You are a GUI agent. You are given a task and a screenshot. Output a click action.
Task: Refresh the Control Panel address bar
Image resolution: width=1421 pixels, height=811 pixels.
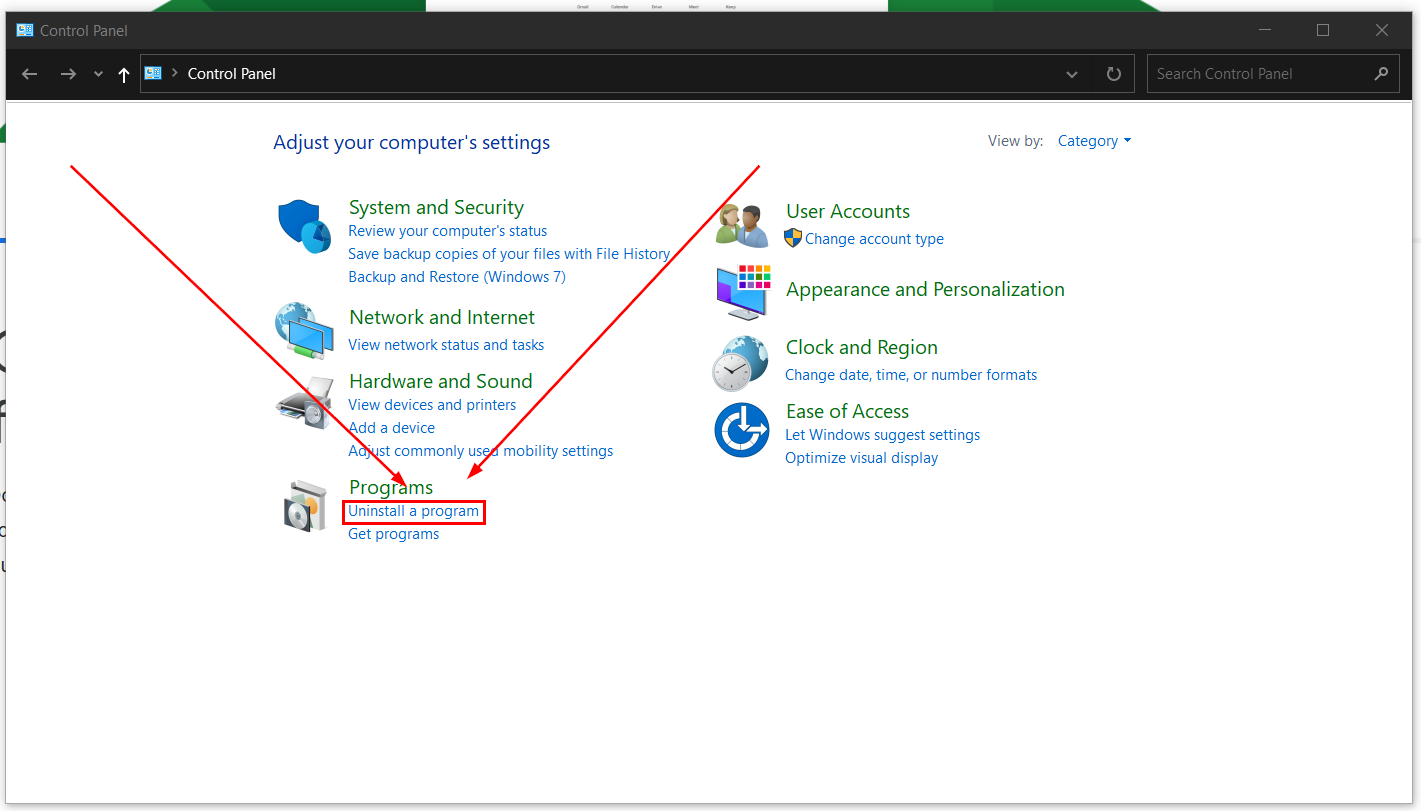1113,74
